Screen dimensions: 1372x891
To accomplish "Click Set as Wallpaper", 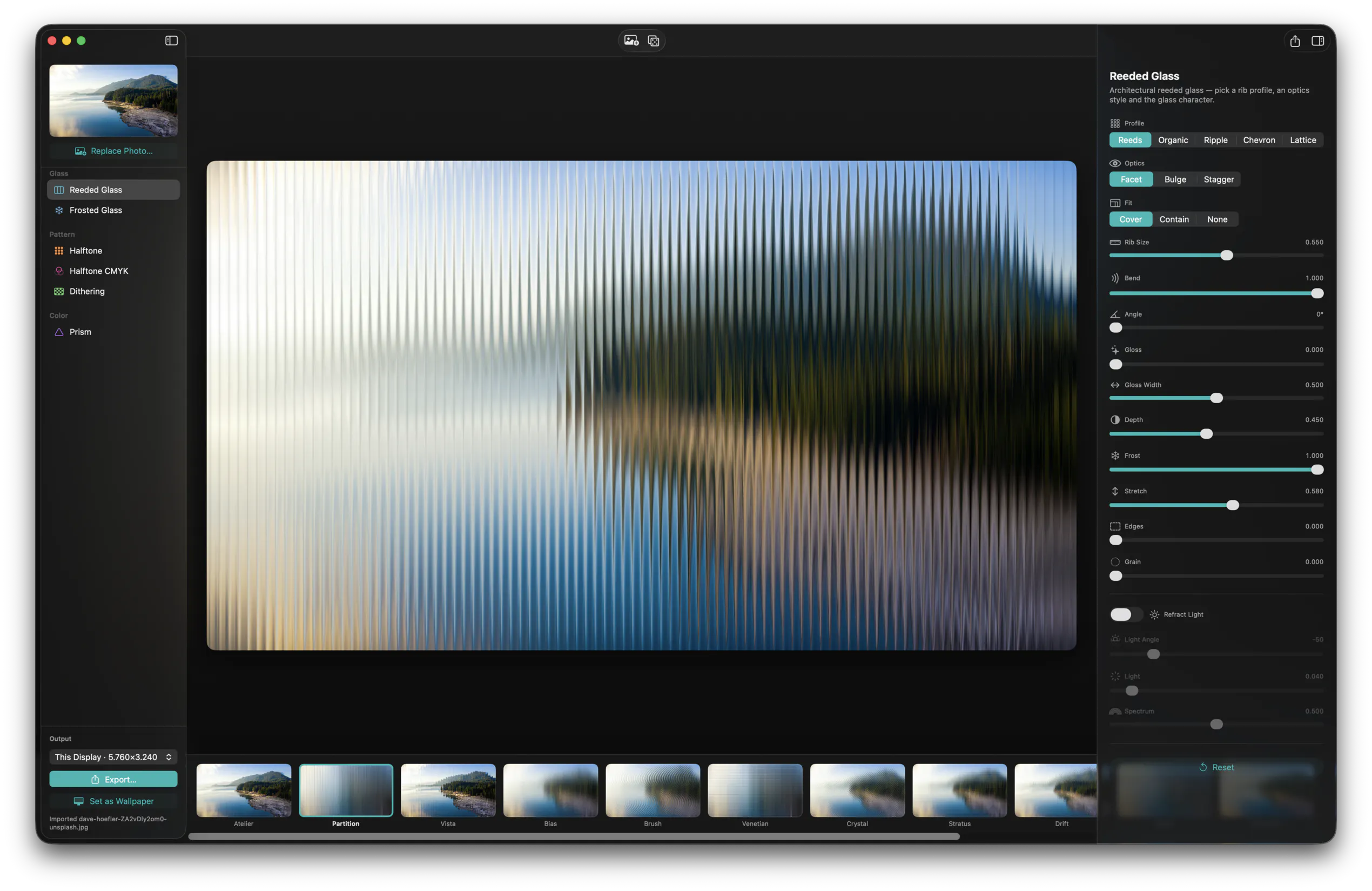I will pyautogui.click(x=113, y=801).
